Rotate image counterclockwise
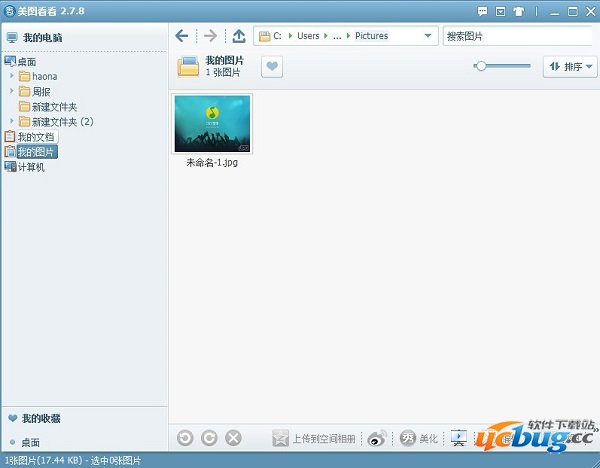600x468 pixels. click(185, 438)
